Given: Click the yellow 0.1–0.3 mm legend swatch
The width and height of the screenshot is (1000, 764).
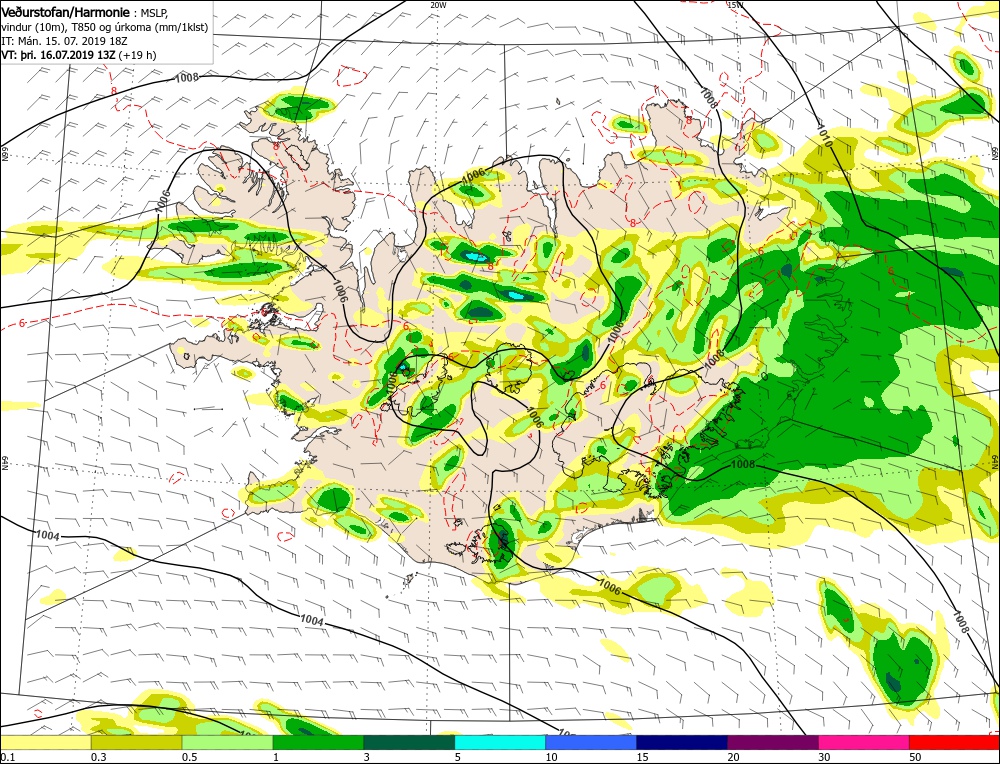Looking at the screenshot, I should (45, 742).
